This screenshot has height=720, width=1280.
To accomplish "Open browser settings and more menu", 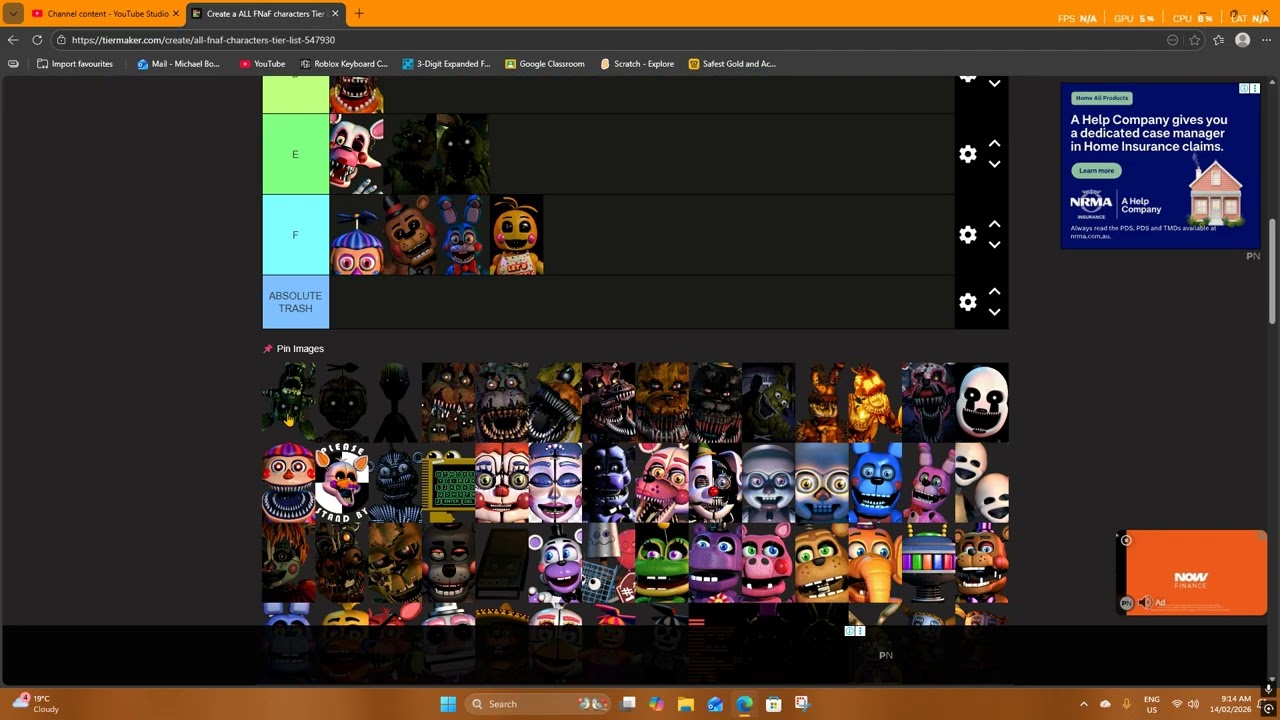I will pos(1265,40).
